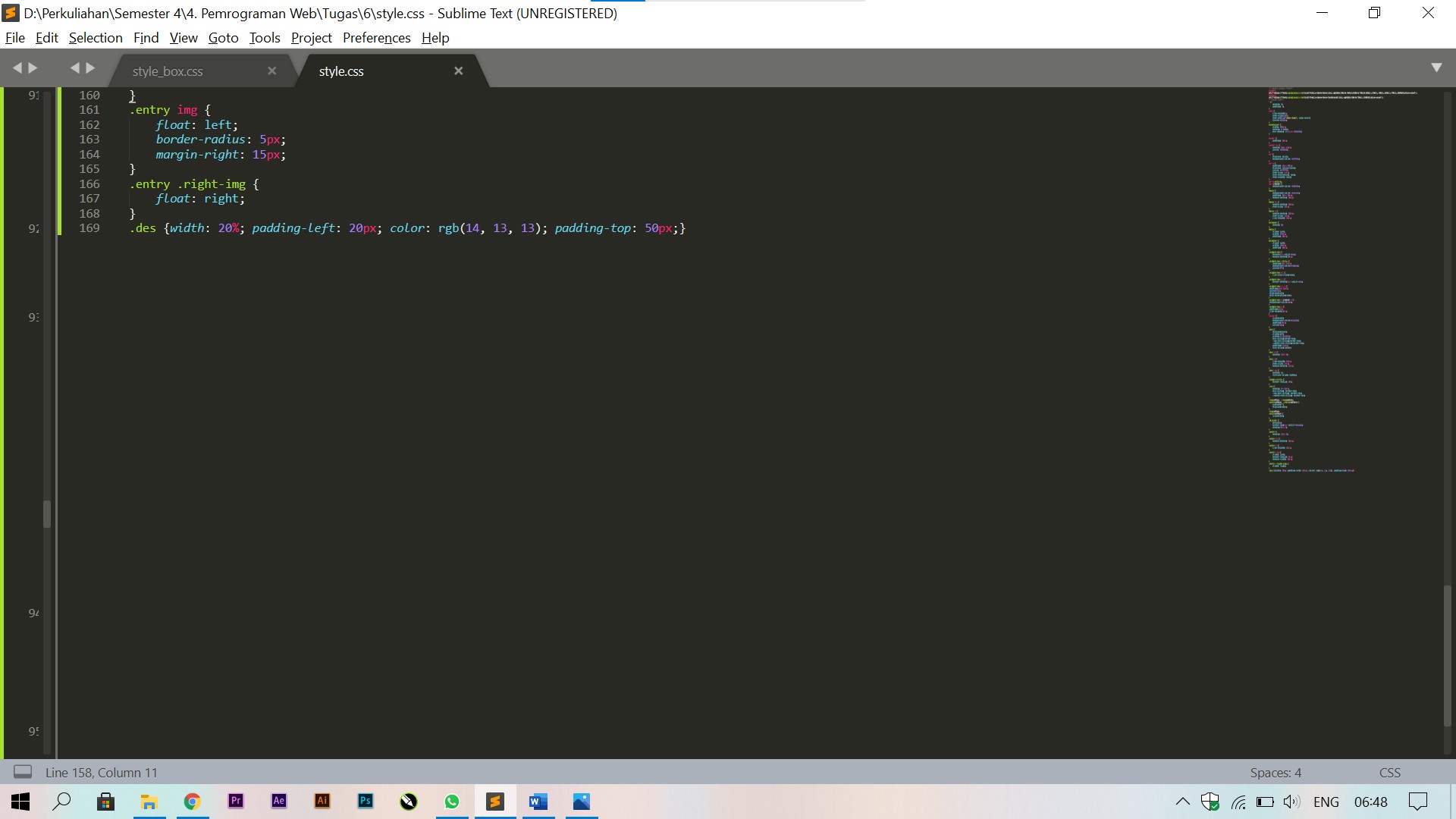1456x819 pixels.
Task: Open the Help menu
Action: point(435,38)
